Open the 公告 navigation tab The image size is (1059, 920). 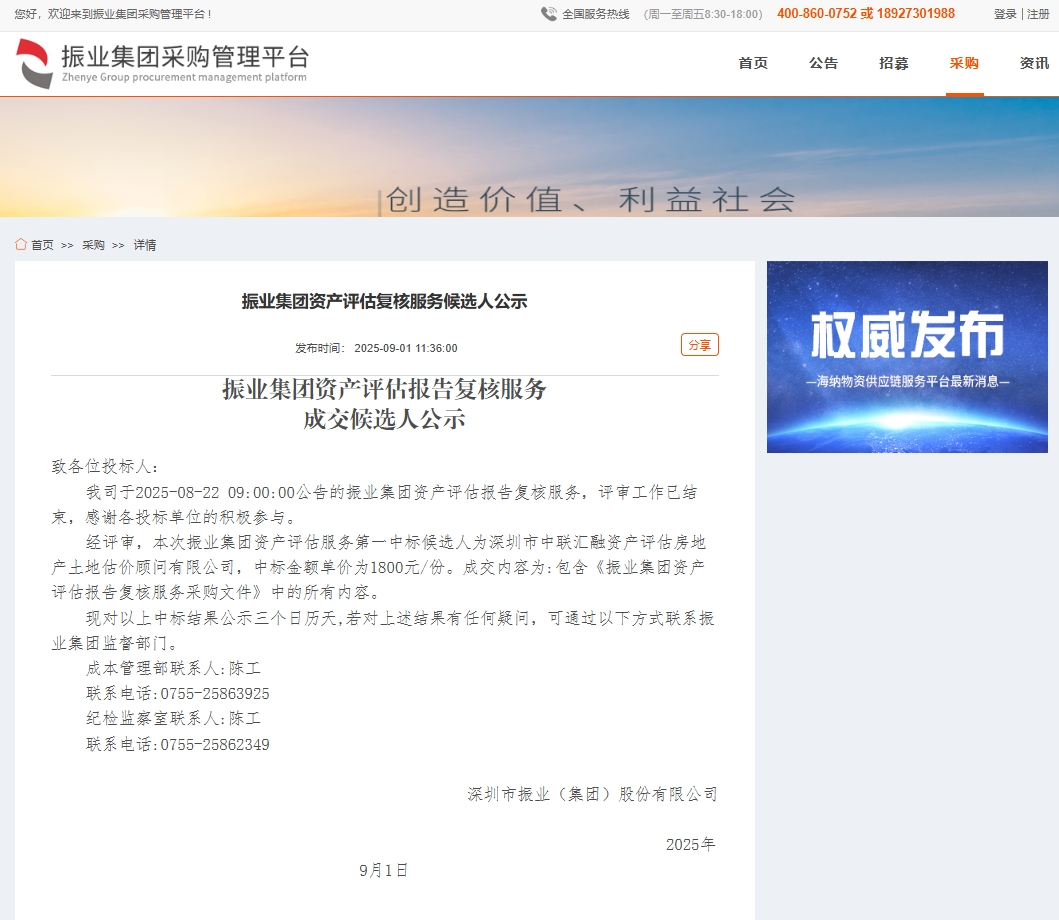(823, 63)
